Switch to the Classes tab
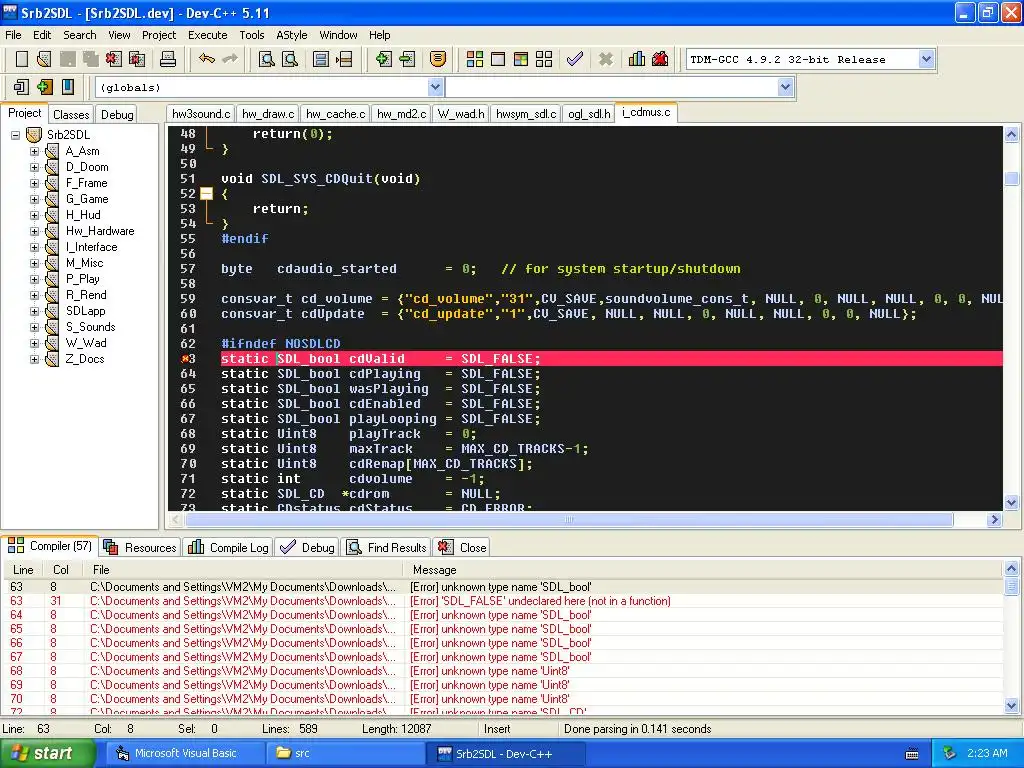Viewport: 1024px width, 768px height. 71,115
